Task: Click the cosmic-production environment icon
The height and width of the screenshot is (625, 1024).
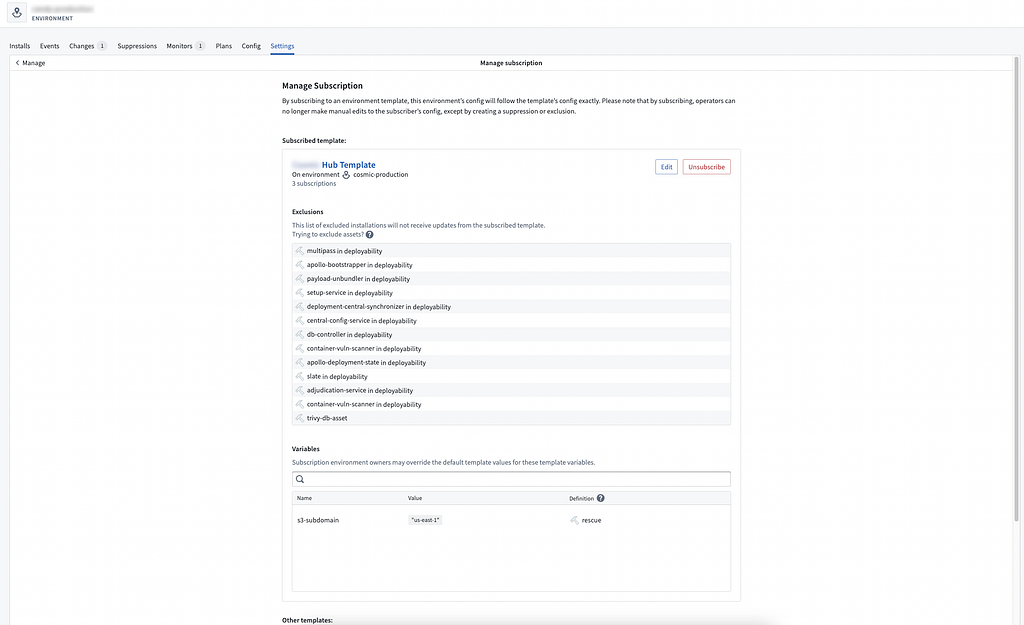Action: [346, 175]
